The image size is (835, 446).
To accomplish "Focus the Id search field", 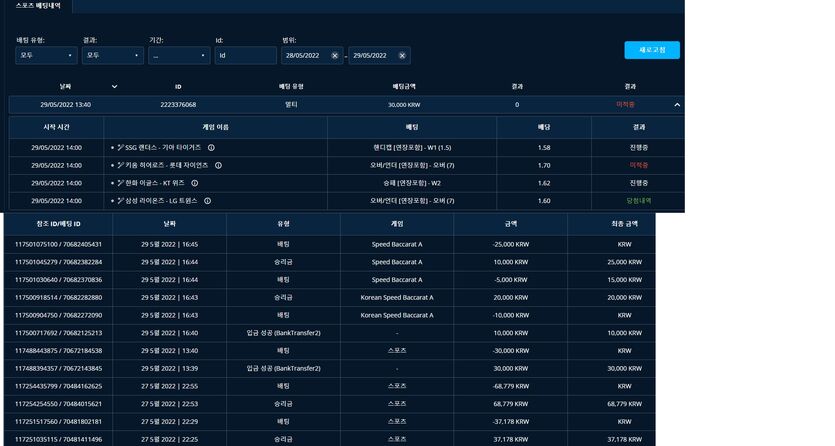I will click(245, 55).
